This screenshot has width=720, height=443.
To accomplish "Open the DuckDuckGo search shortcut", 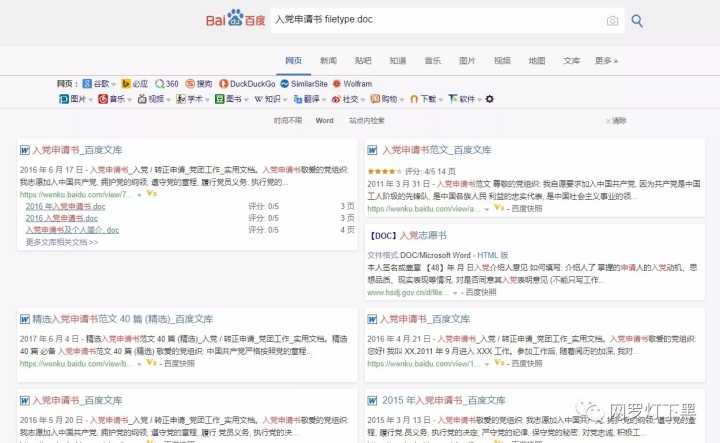I will tap(247, 84).
